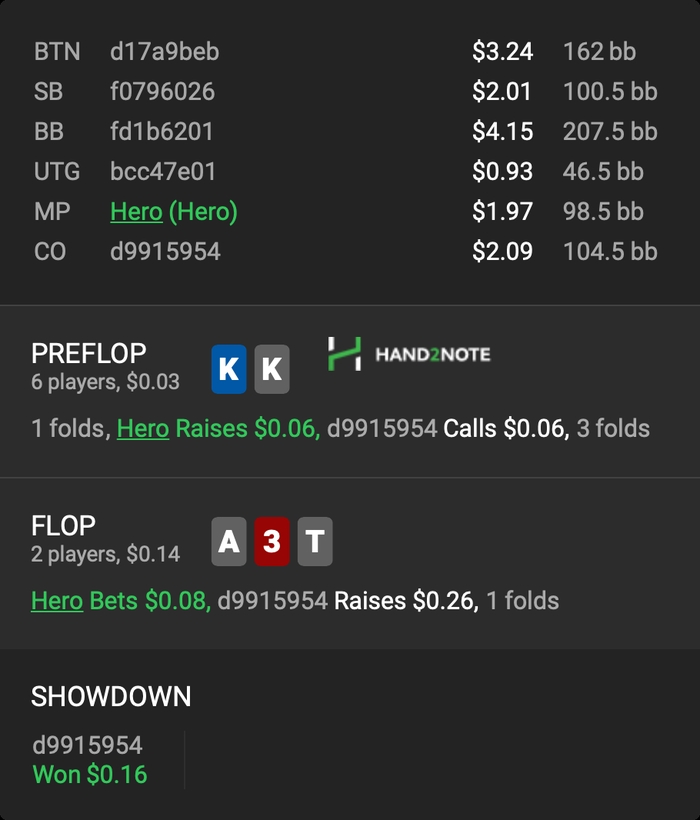Image resolution: width=700 pixels, height=820 pixels.
Task: Click the gray King hole card
Action: 272,369
